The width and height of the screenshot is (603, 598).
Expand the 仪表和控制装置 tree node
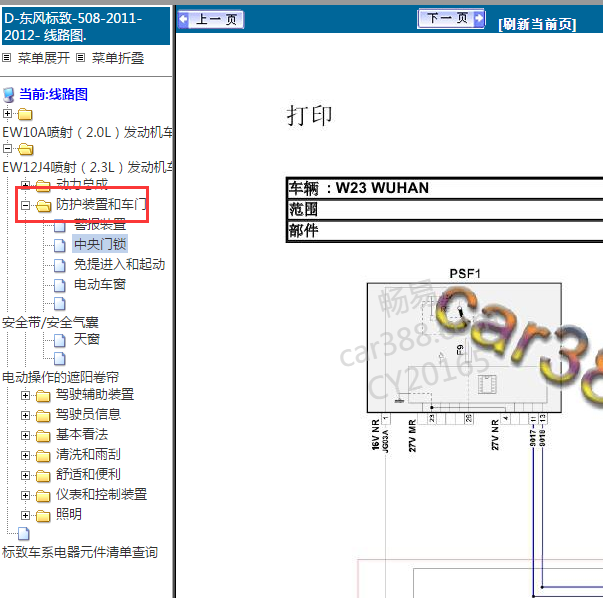25,495
